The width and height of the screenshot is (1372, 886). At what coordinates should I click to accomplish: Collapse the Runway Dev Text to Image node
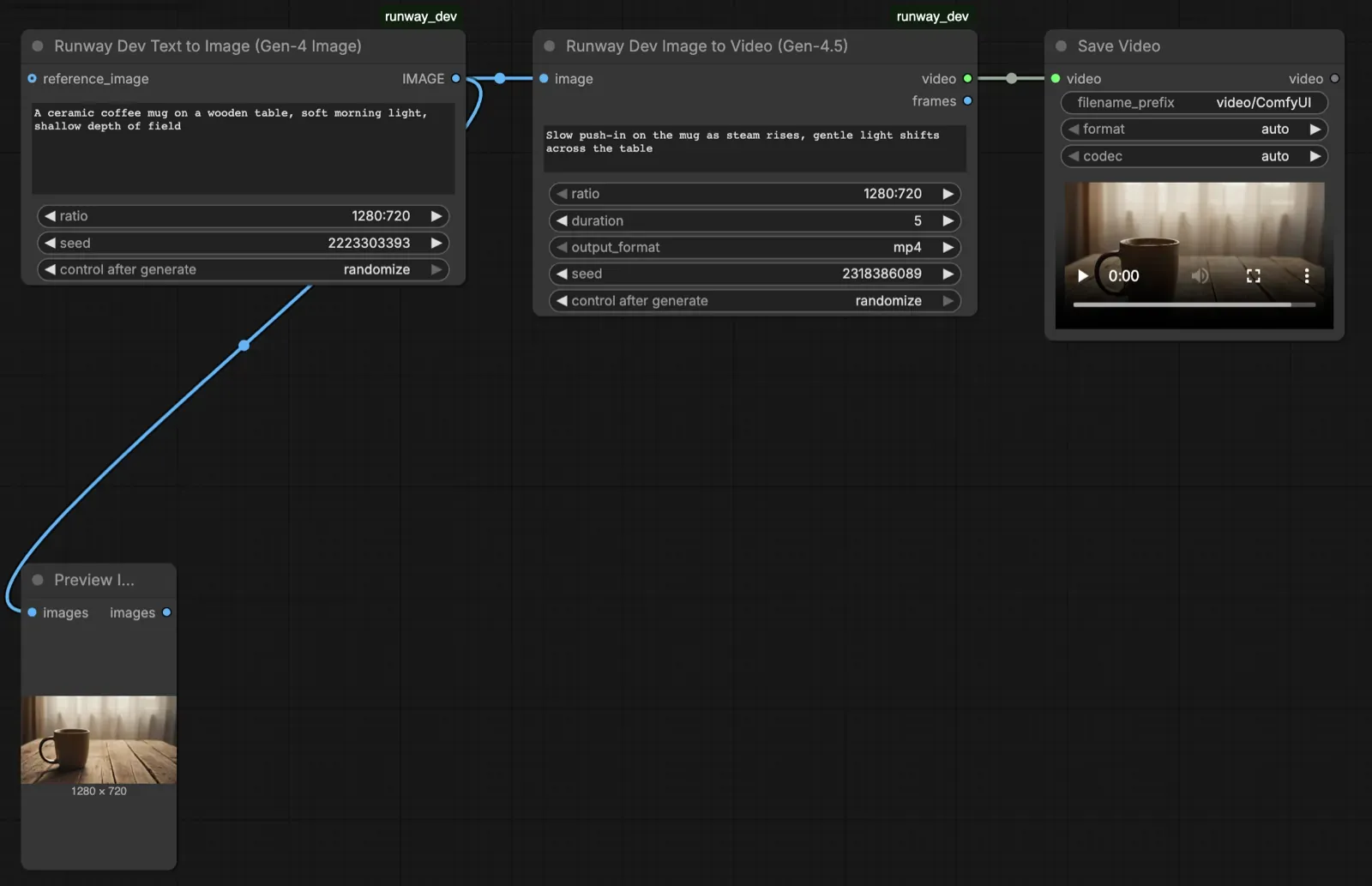point(38,46)
